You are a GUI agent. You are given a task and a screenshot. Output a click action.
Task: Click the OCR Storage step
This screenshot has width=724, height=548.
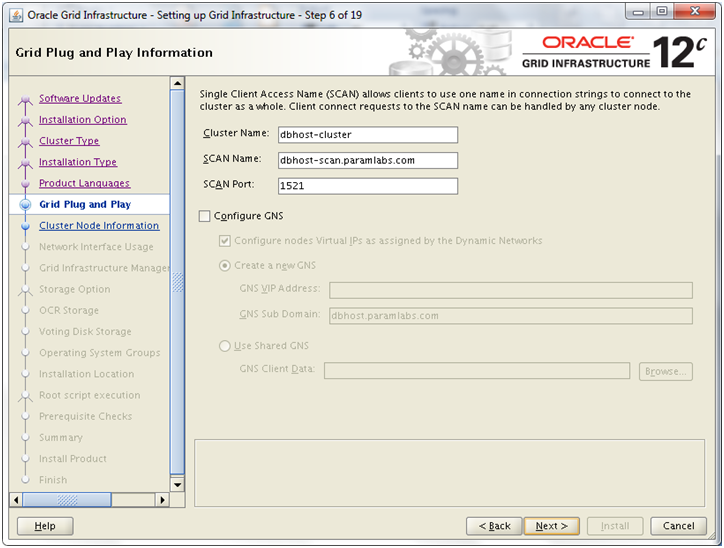click(69, 311)
